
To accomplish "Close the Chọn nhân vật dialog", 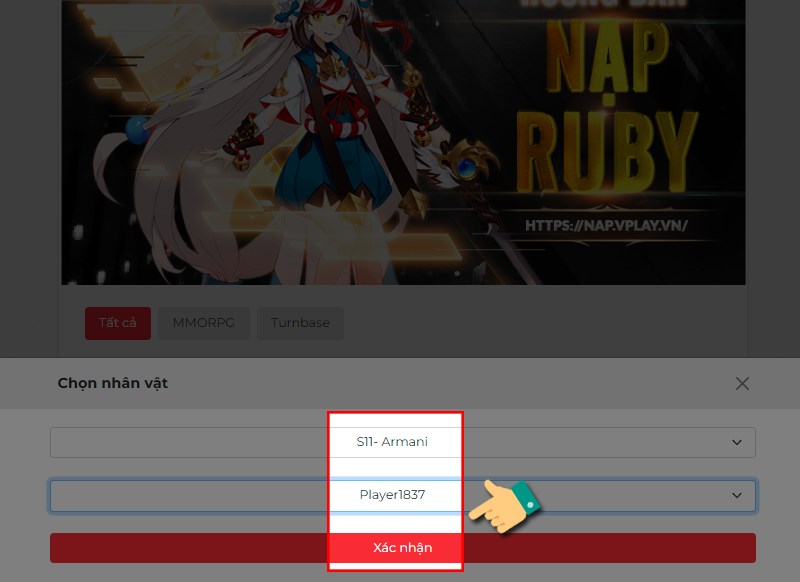I will [742, 384].
